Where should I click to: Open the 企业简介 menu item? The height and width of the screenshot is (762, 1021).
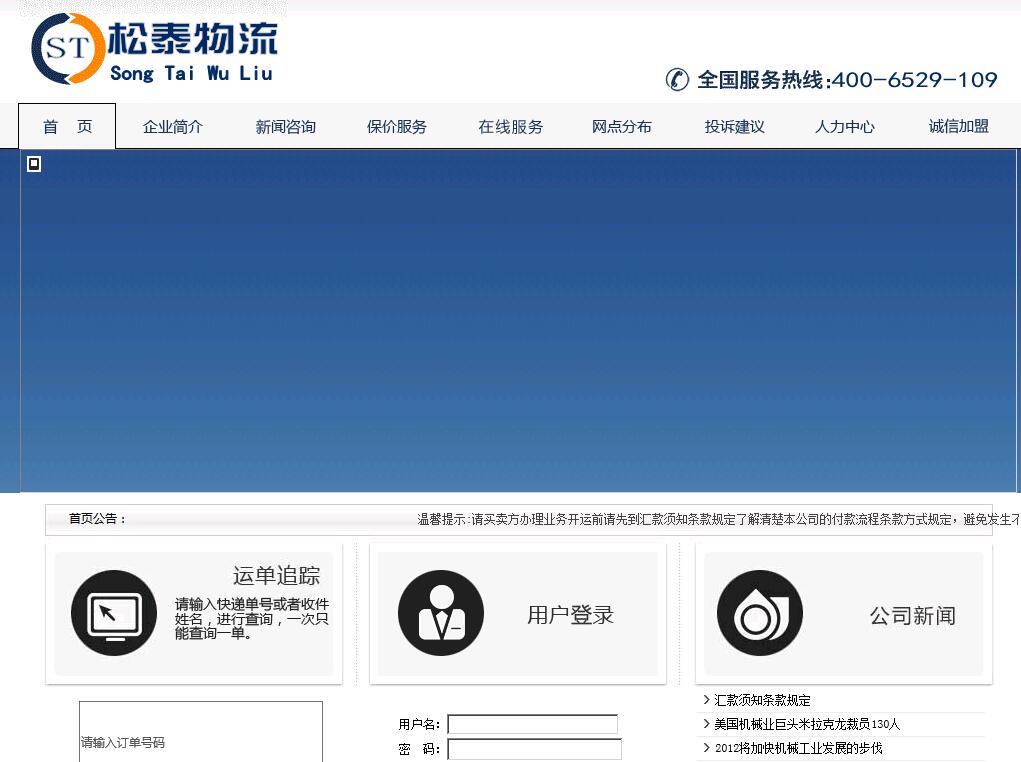pyautogui.click(x=173, y=127)
